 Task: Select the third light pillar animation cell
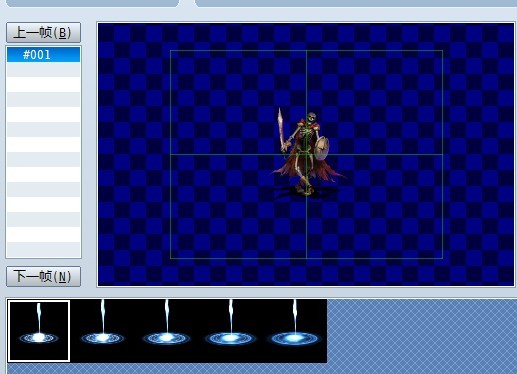(x=166, y=331)
